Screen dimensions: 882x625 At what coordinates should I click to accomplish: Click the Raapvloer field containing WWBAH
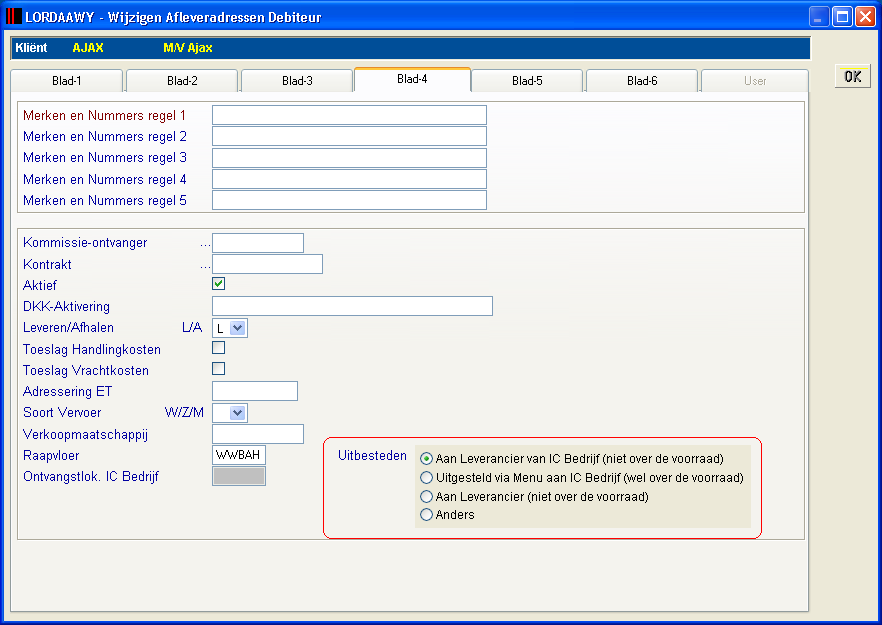coord(238,455)
